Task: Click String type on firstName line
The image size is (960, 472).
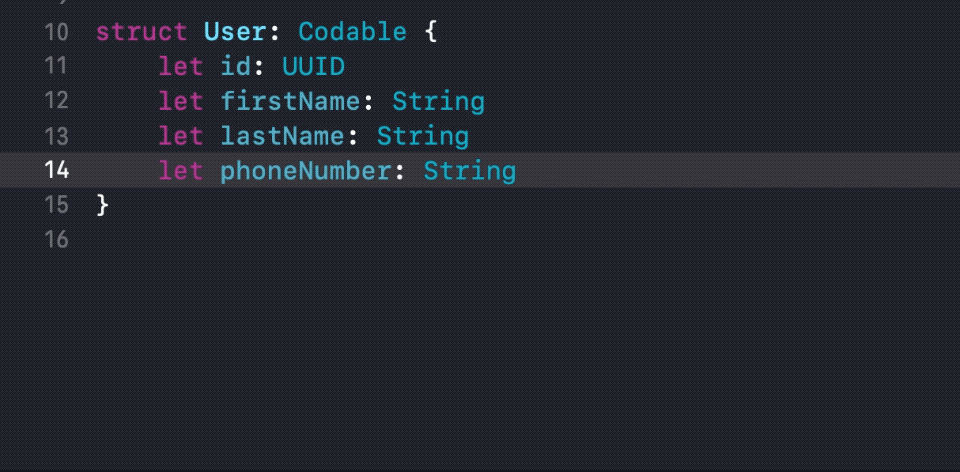Action: [x=438, y=101]
